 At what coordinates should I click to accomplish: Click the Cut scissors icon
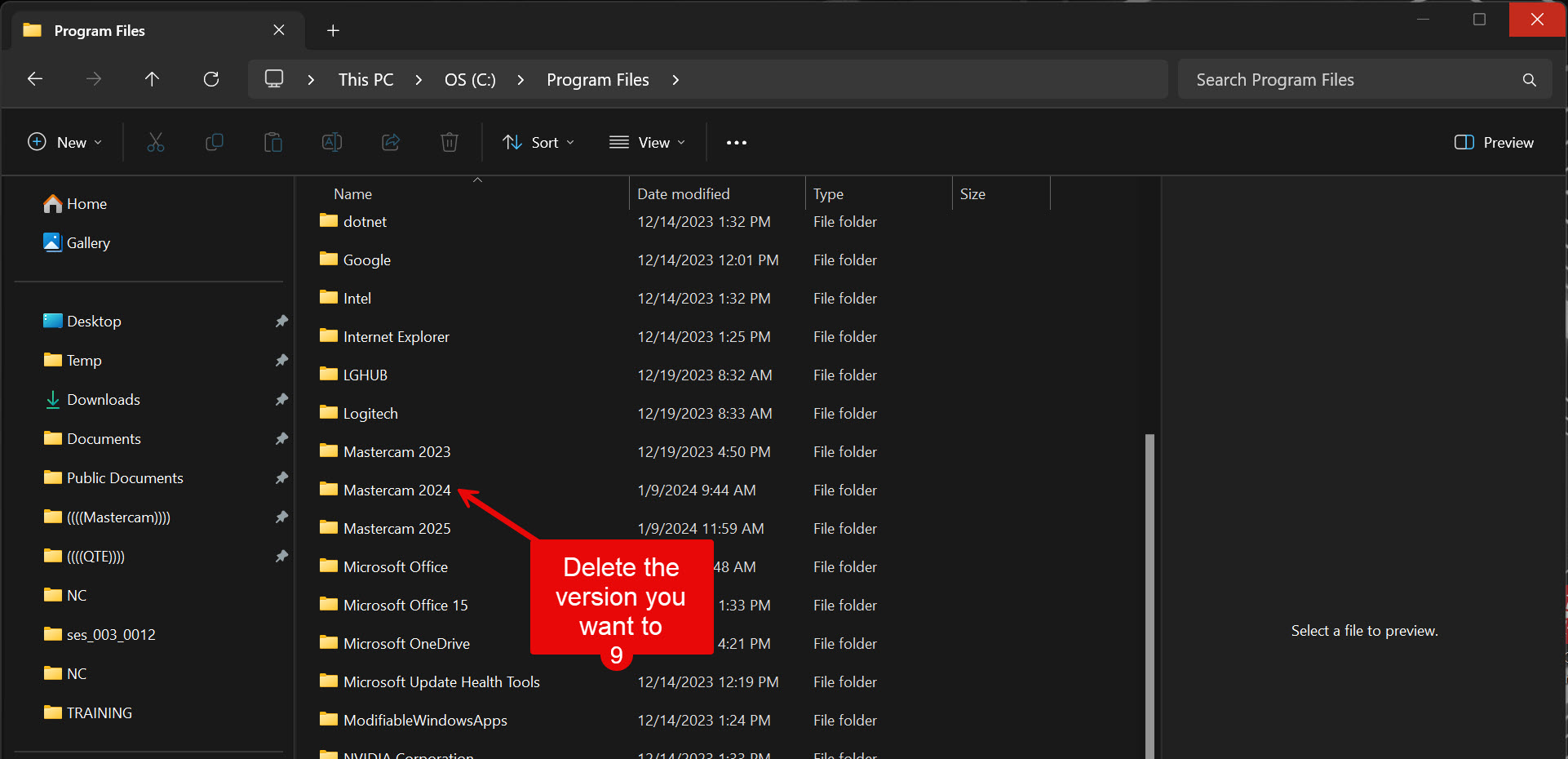155,143
